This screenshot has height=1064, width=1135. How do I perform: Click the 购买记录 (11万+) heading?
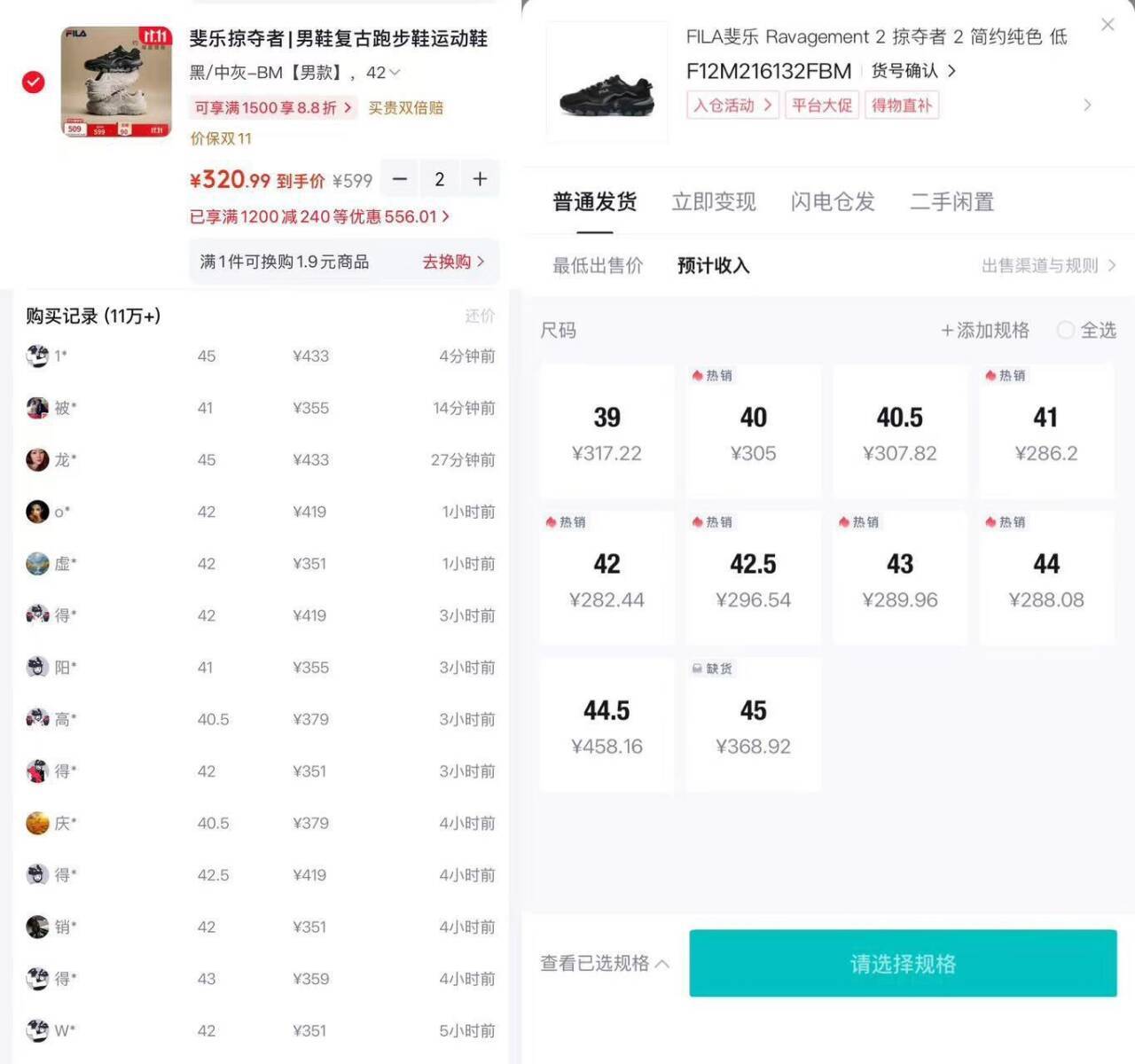pos(93,316)
